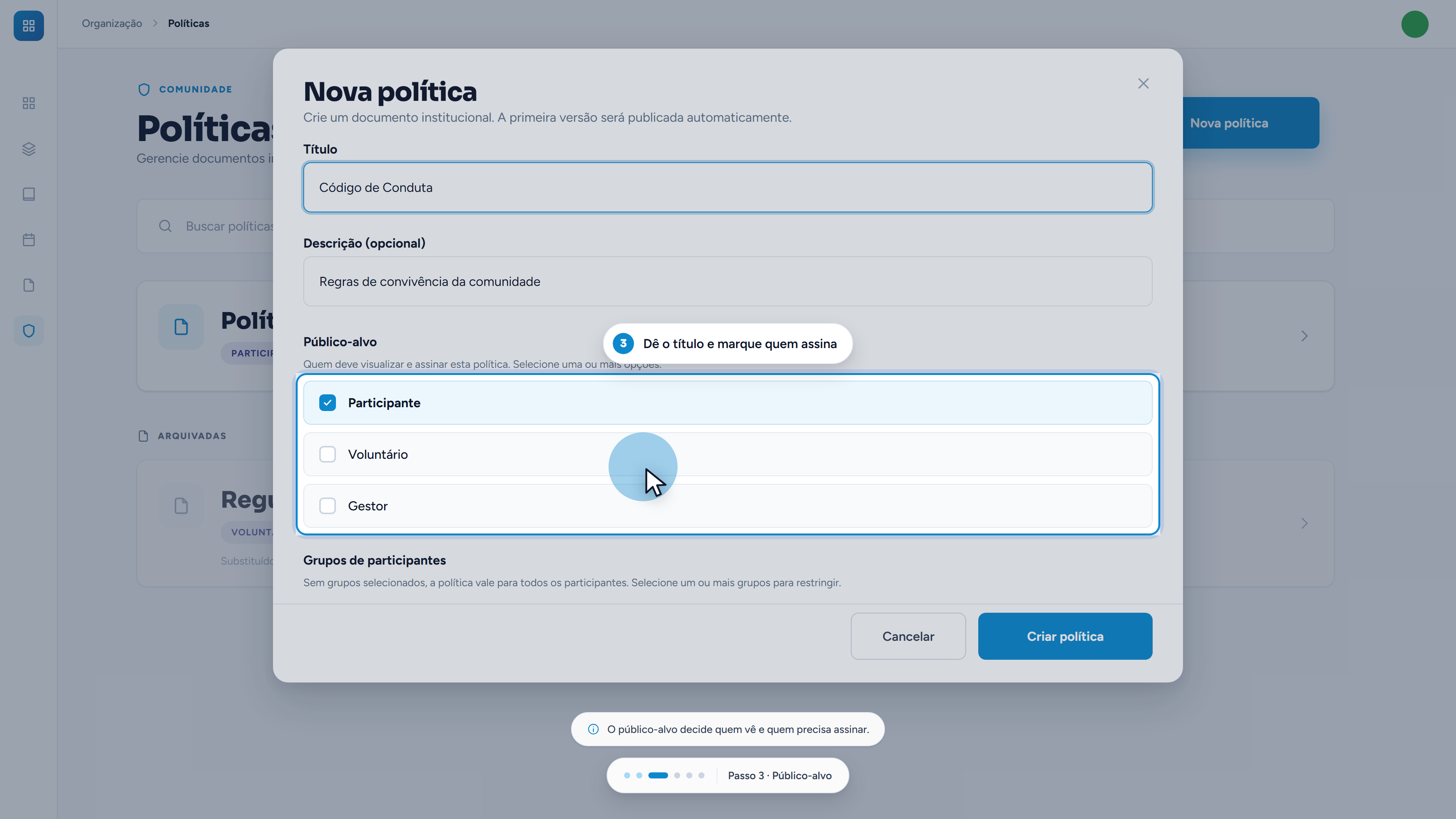Click the ARQUIVADAS section label
The width and height of the screenshot is (1456, 819).
(192, 436)
